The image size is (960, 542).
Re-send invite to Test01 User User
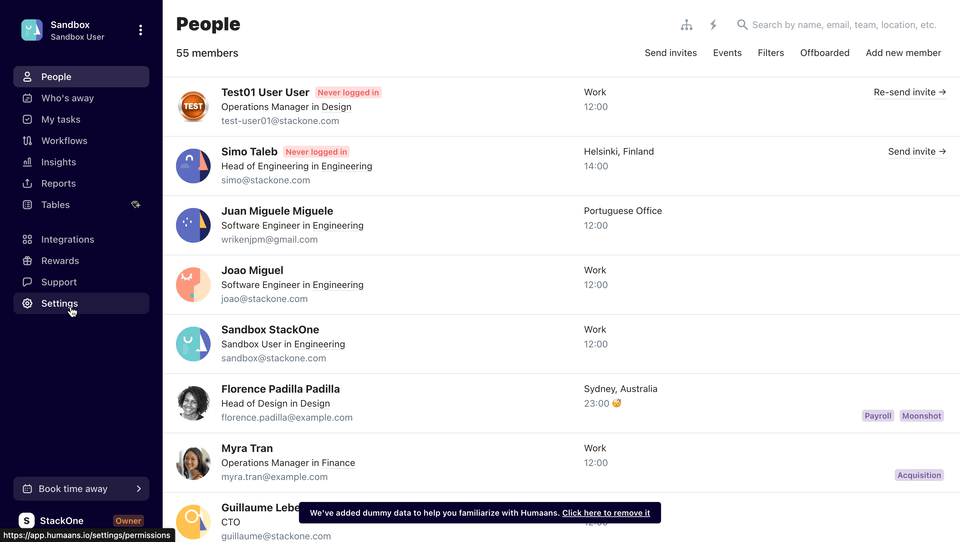click(910, 92)
